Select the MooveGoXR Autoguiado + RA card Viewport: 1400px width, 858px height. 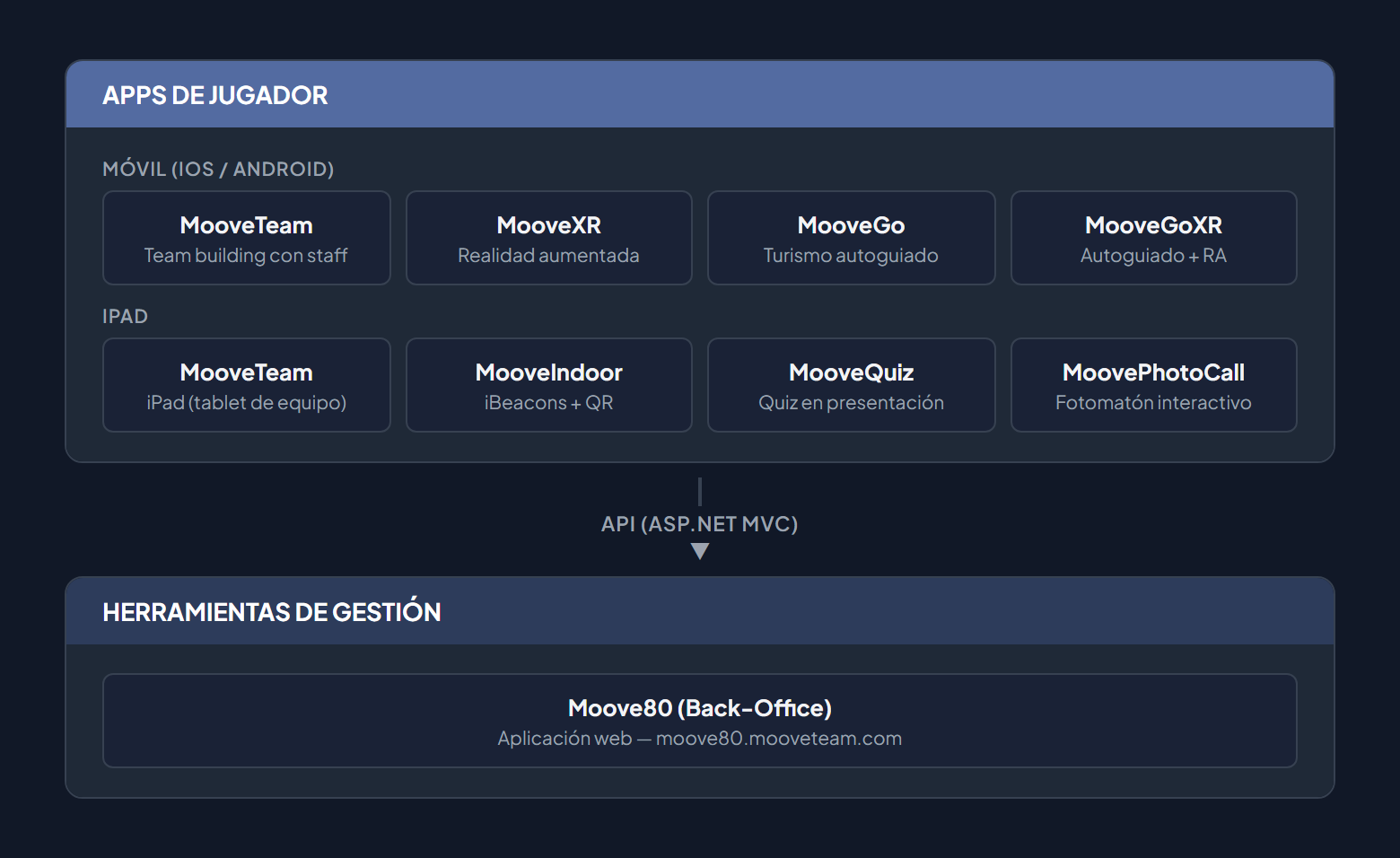[x=1153, y=238]
